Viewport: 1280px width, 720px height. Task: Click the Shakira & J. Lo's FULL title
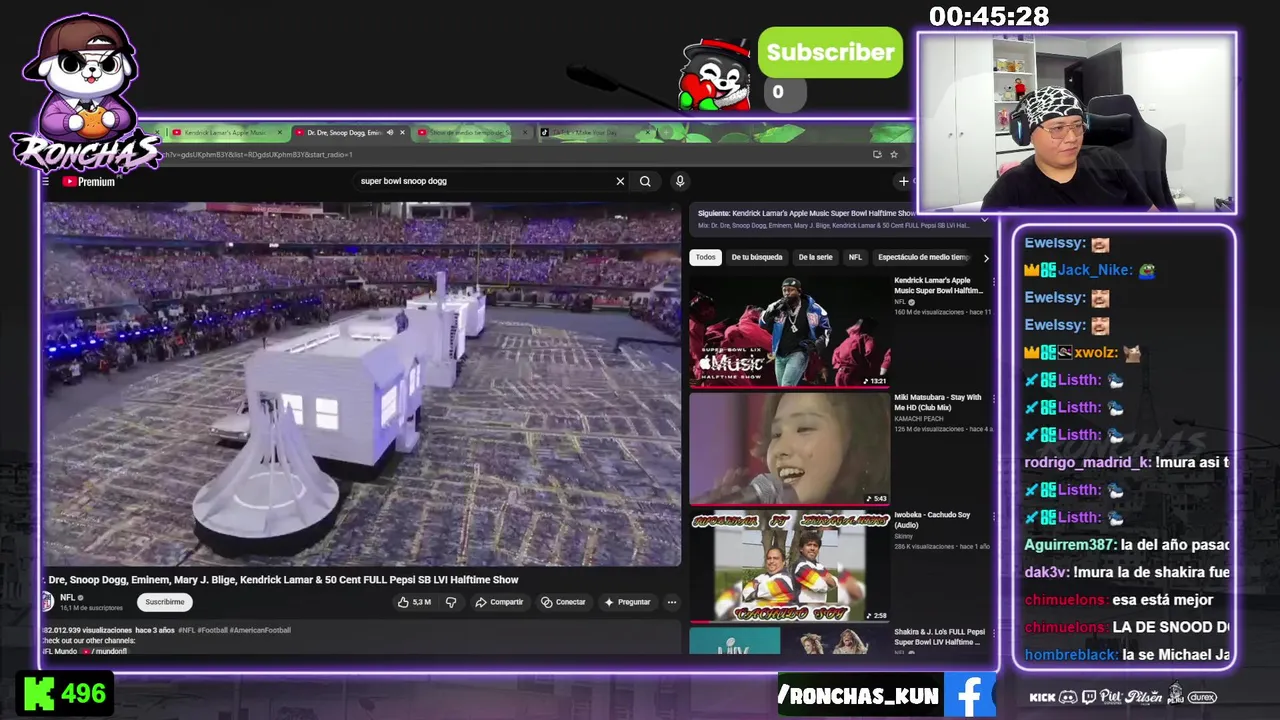[x=939, y=637]
